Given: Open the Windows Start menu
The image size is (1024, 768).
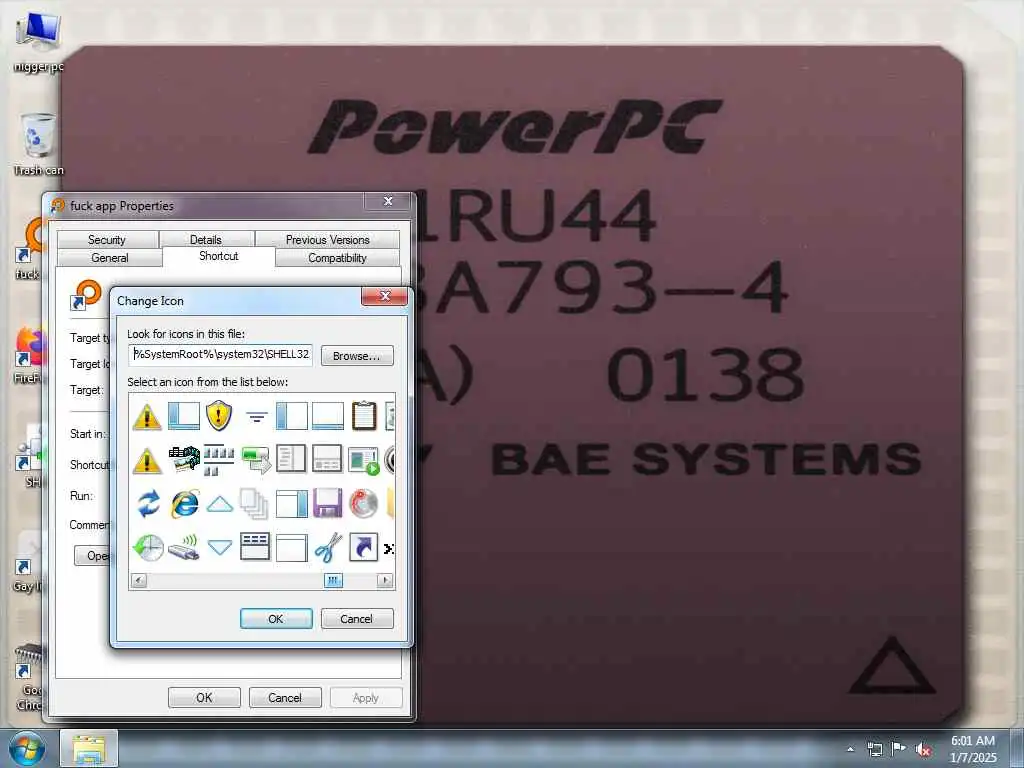Looking at the screenshot, I should point(27,748).
